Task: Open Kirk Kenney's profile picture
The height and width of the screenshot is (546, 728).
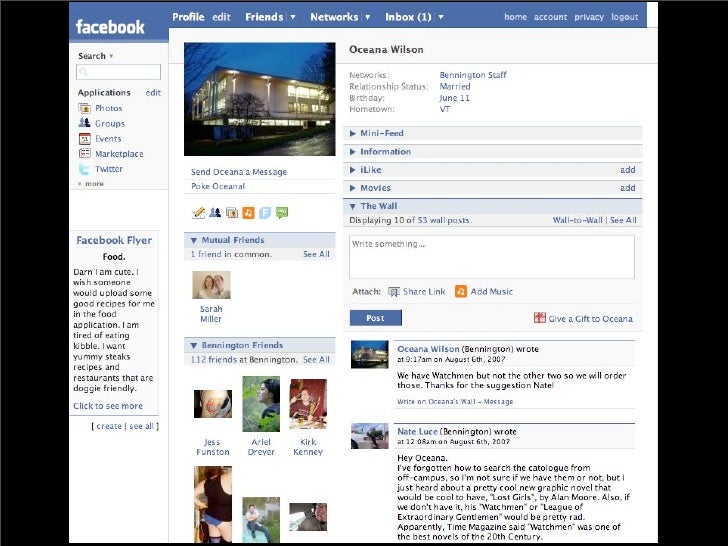Action: point(308,403)
